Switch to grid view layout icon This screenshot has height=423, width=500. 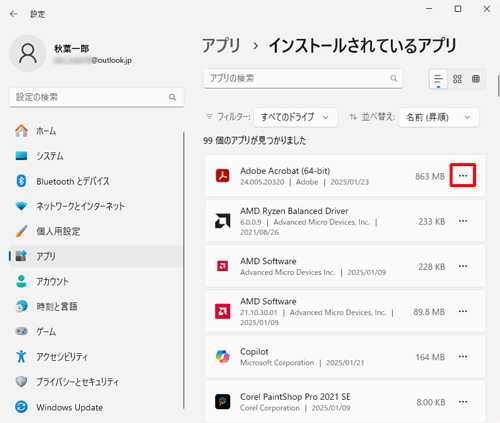pos(457,79)
